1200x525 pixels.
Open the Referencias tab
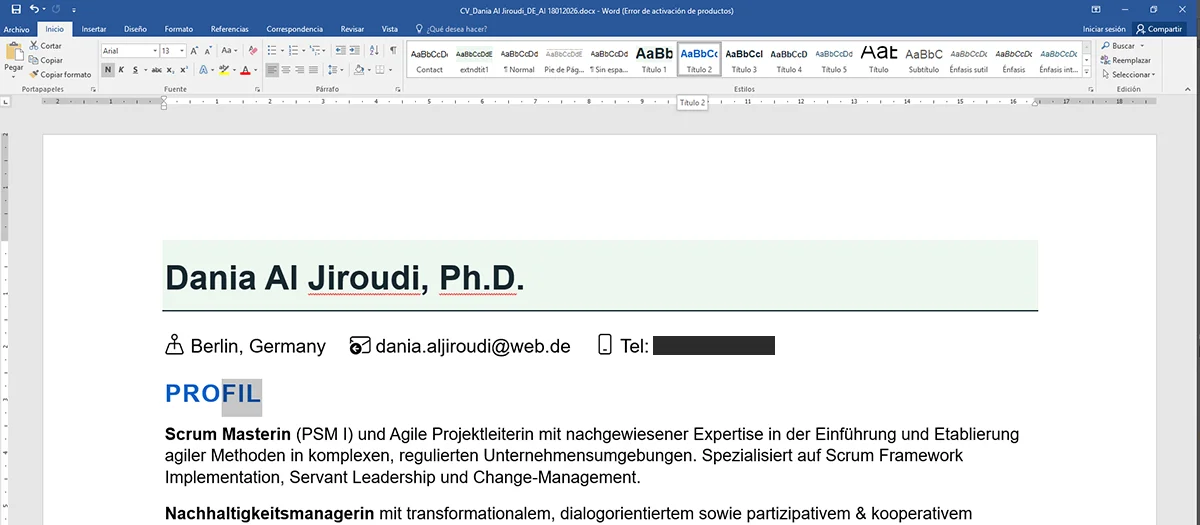pos(229,29)
